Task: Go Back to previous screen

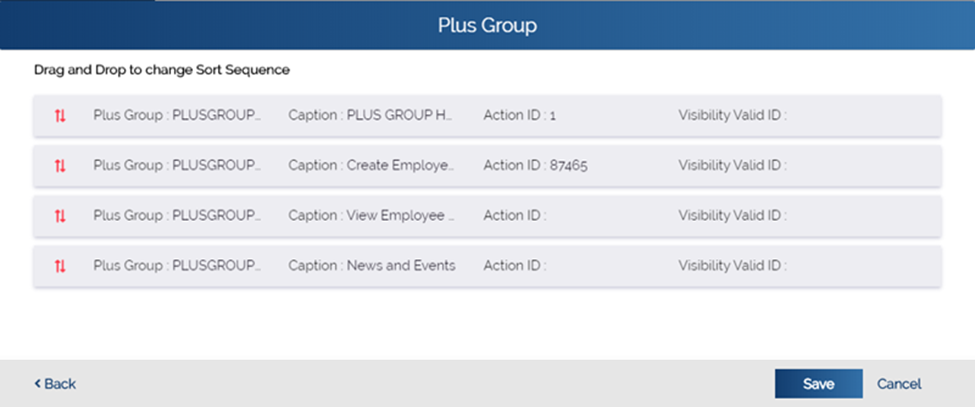Action: click(55, 384)
